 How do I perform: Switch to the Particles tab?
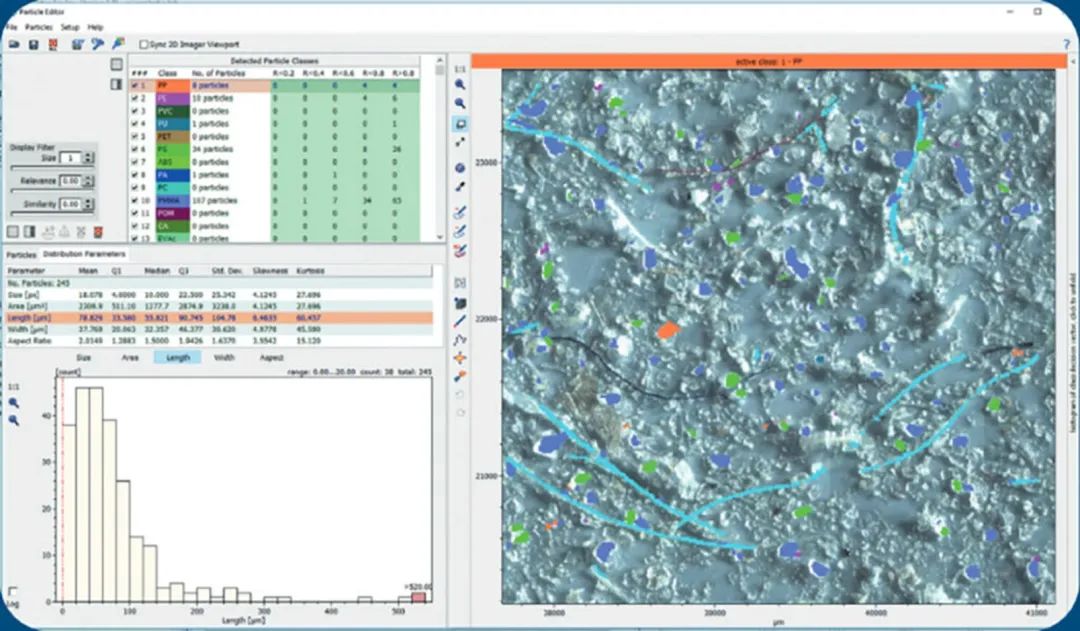click(21, 255)
